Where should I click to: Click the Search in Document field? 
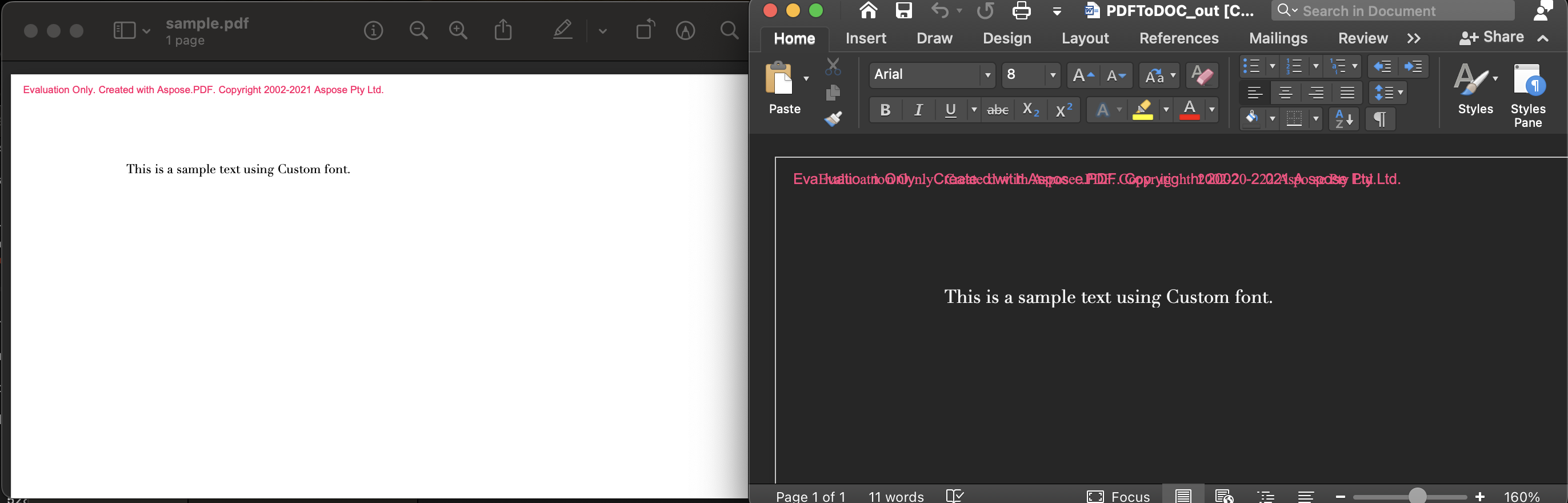click(1400, 11)
